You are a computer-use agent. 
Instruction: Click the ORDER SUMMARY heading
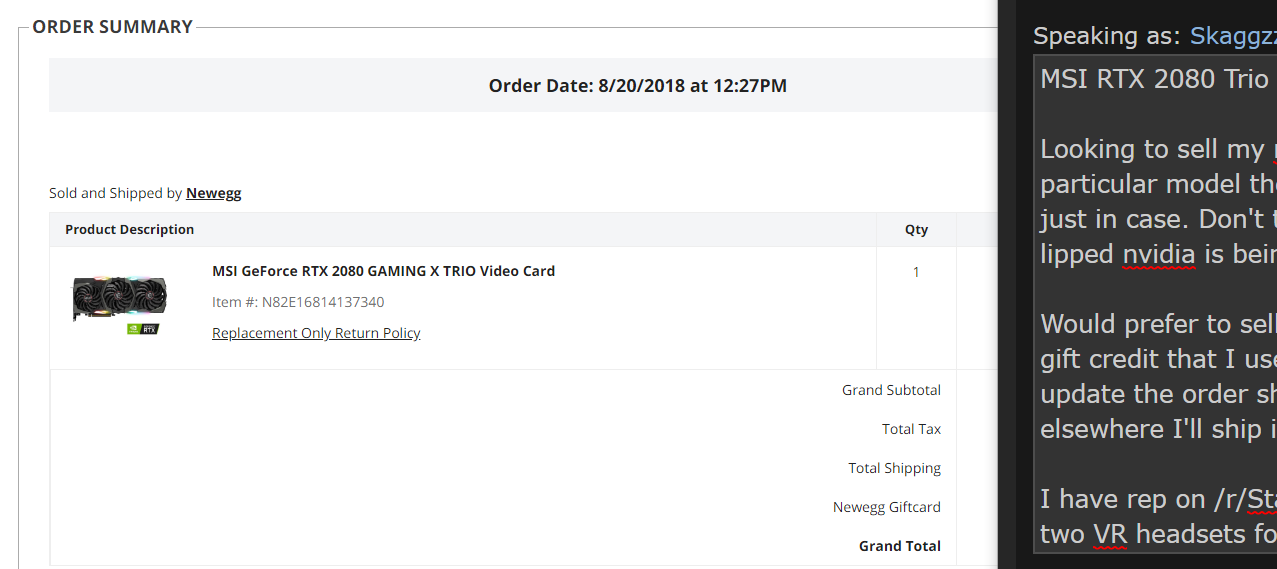point(112,27)
